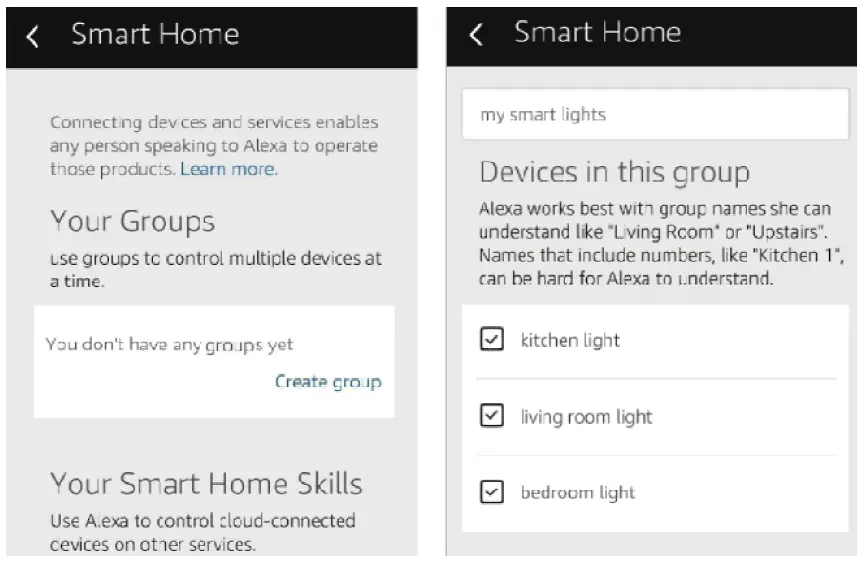Open the Learn more link
Image resolution: width=868 pixels, height=577 pixels.
coord(228,169)
